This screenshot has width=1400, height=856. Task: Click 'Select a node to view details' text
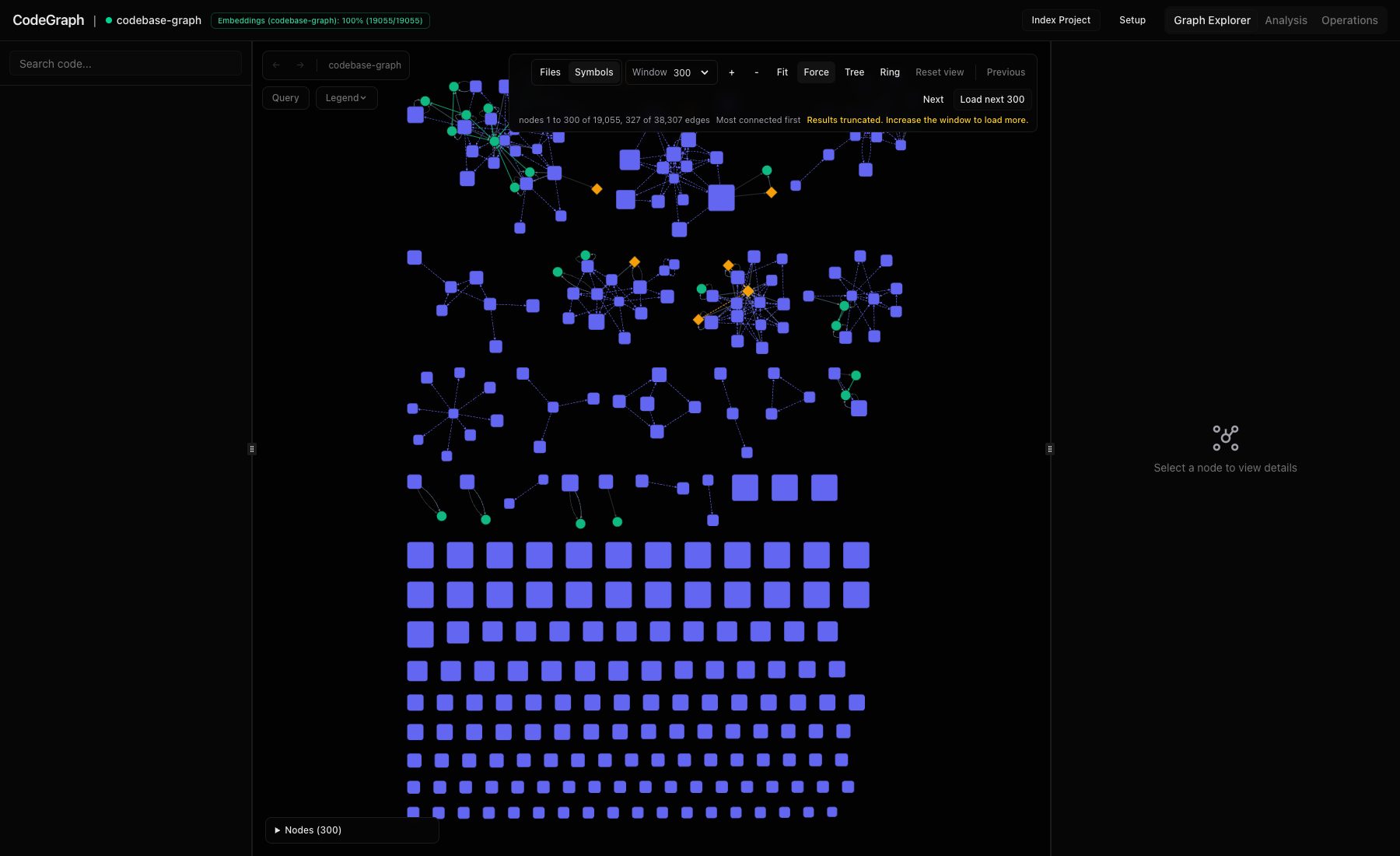[x=1225, y=468]
